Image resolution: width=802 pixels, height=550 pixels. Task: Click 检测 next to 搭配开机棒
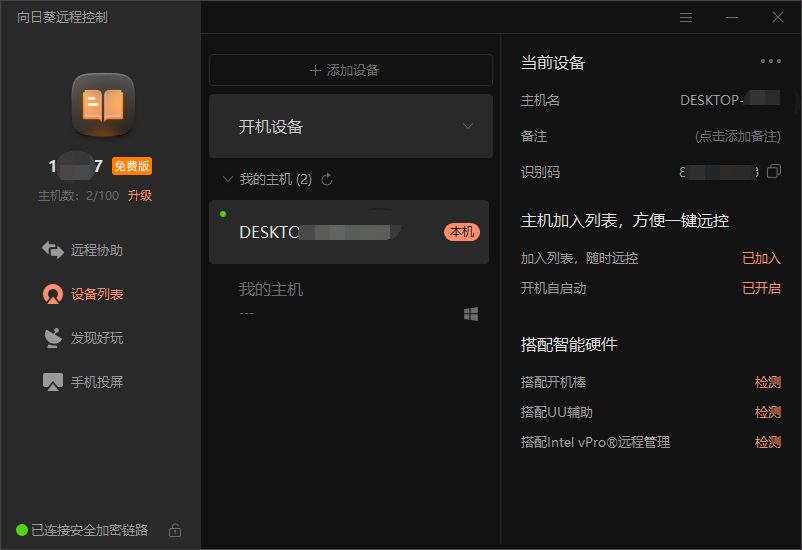[x=767, y=382]
